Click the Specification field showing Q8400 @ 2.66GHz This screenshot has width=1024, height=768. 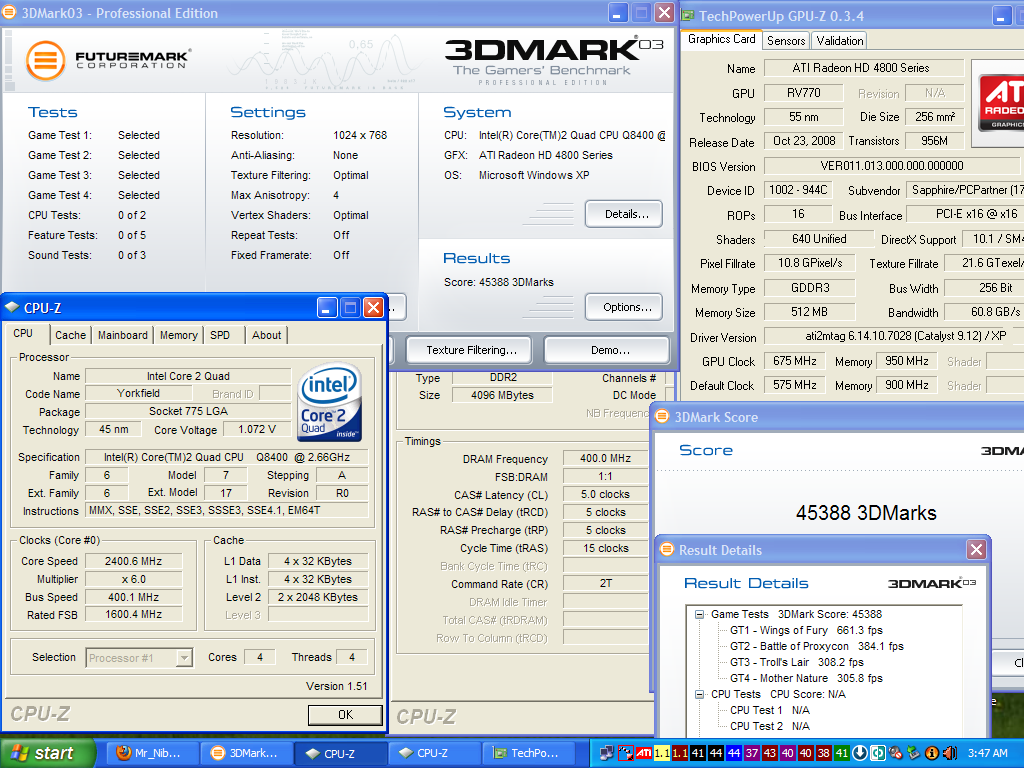click(227, 457)
